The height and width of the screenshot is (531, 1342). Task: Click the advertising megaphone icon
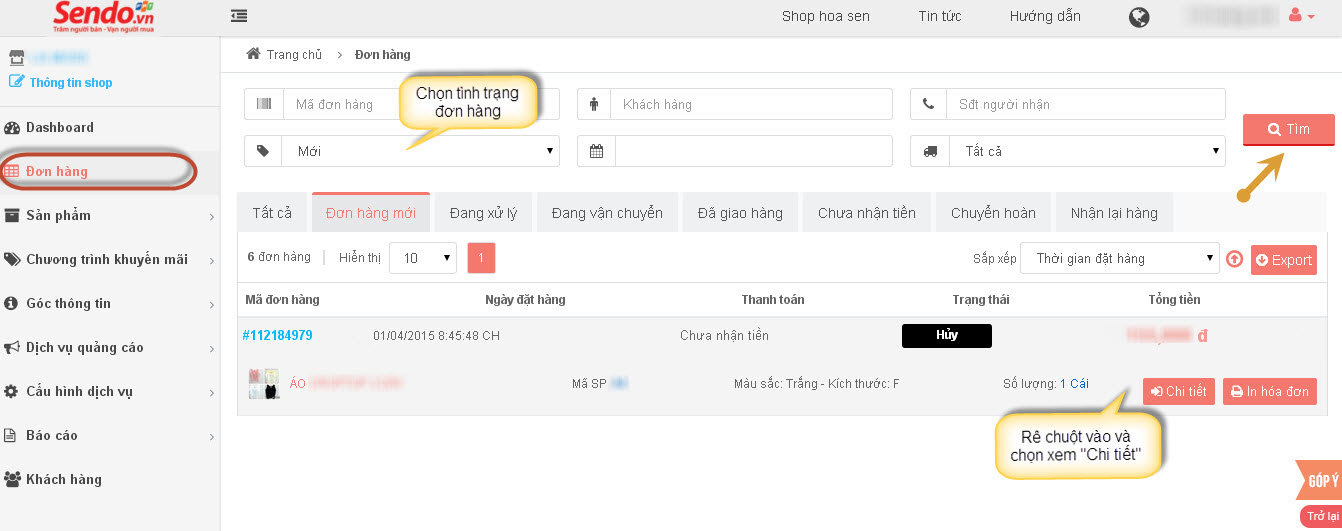tap(12, 347)
